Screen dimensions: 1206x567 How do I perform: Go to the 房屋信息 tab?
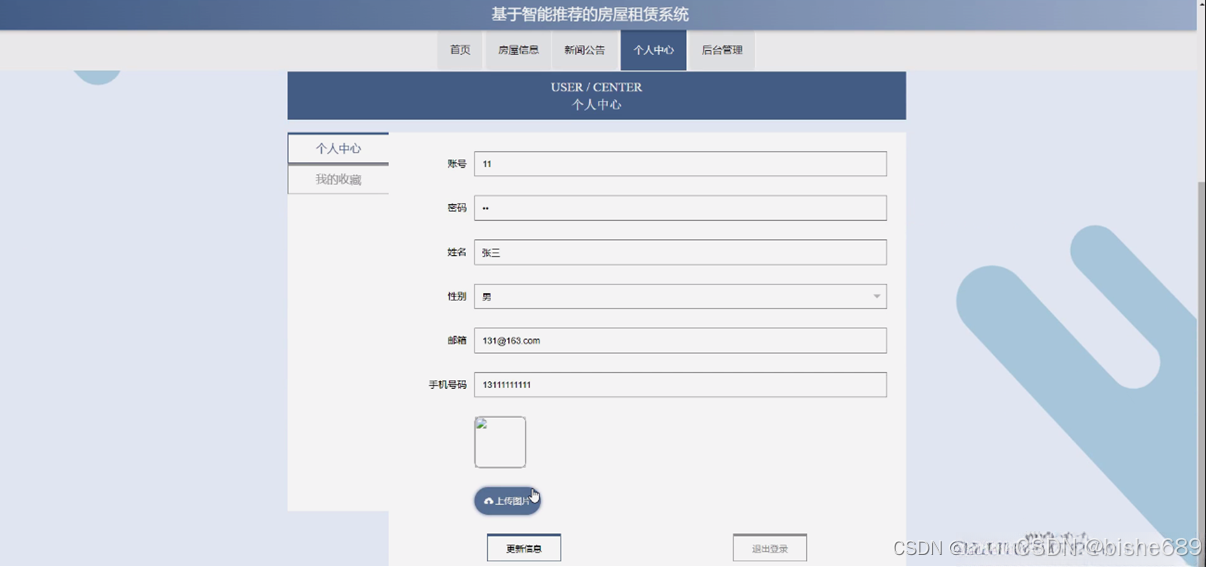click(518, 50)
